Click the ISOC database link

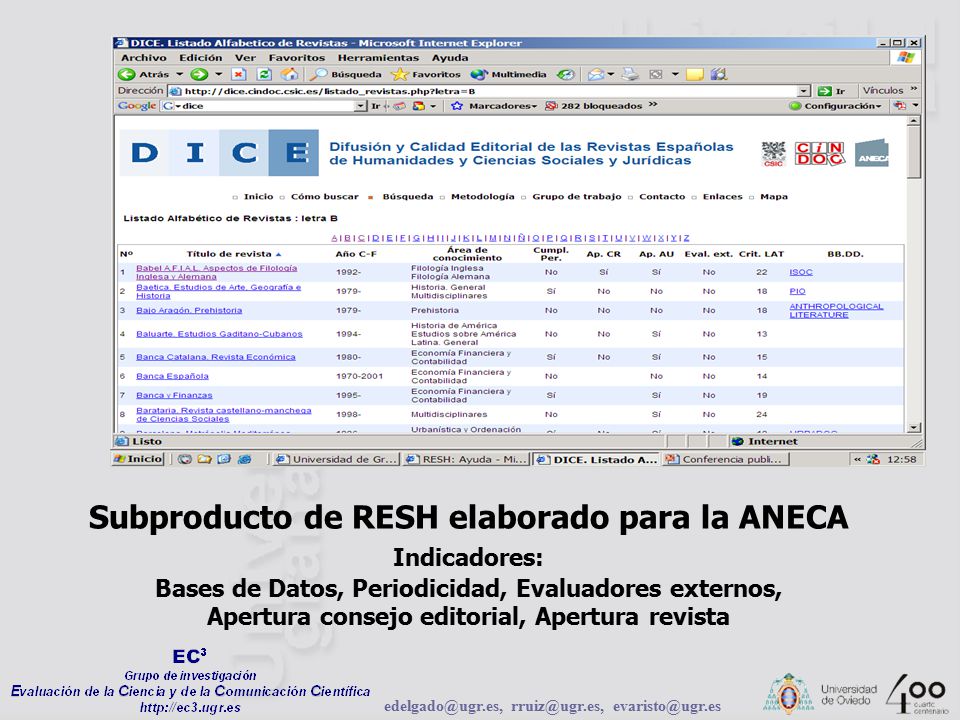click(x=801, y=272)
